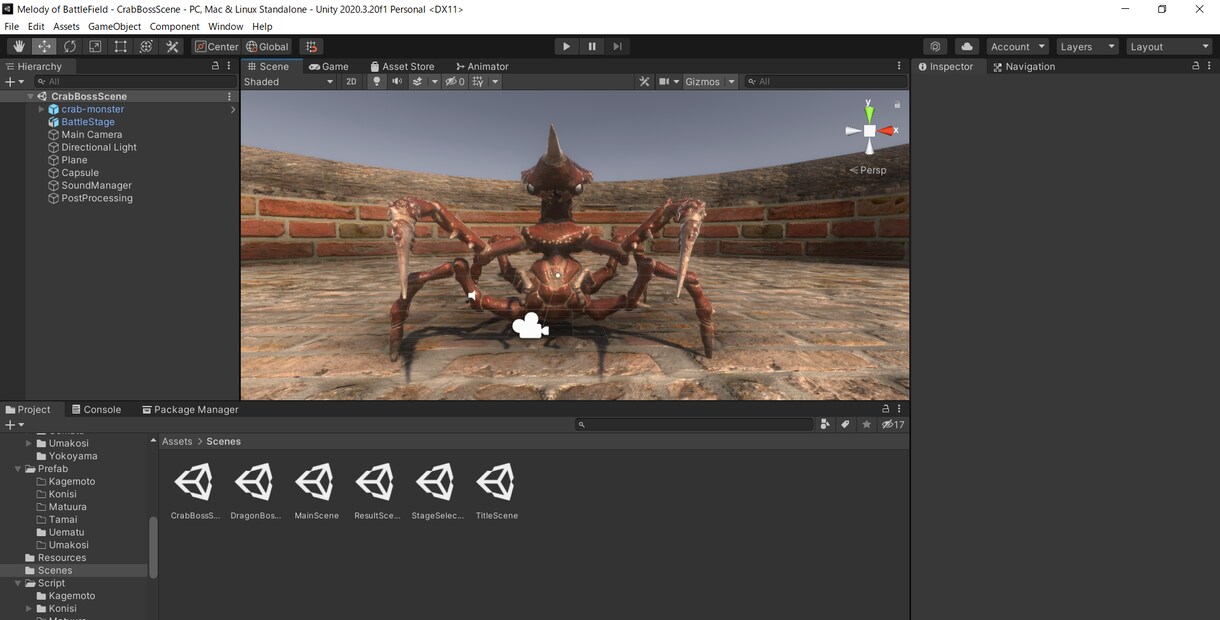Open CrabBossScene options menu

click(x=229, y=97)
